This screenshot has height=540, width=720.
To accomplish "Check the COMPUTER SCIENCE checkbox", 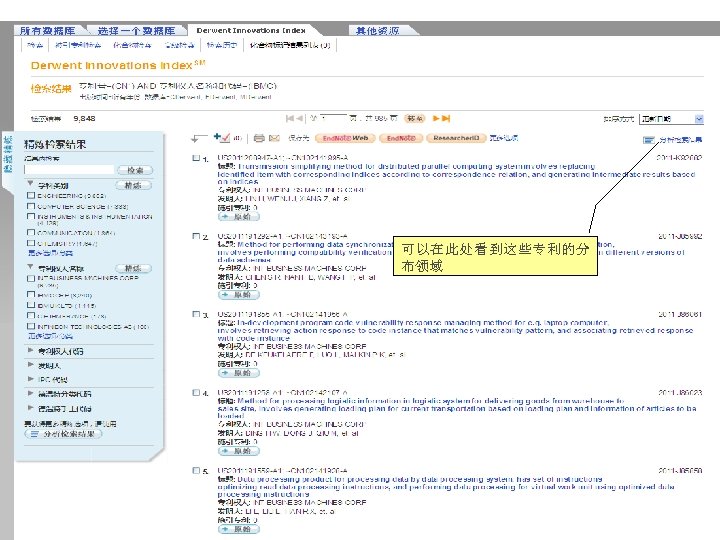I will coord(31,206).
